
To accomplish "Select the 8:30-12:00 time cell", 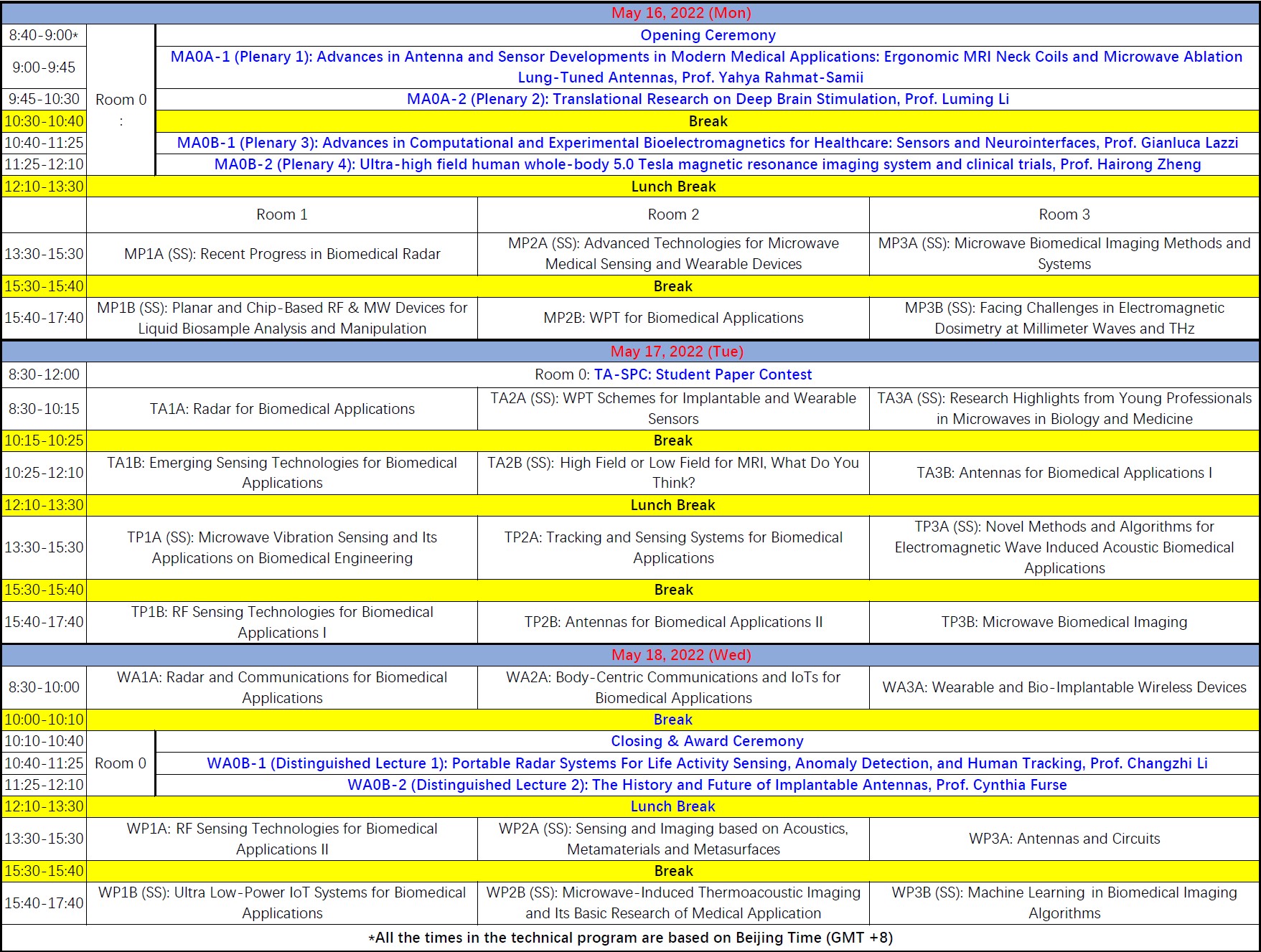I will click(x=44, y=374).
